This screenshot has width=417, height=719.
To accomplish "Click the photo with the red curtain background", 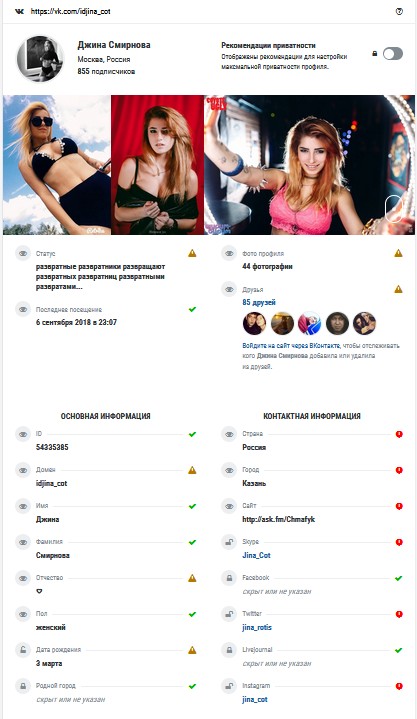I will point(157,165).
